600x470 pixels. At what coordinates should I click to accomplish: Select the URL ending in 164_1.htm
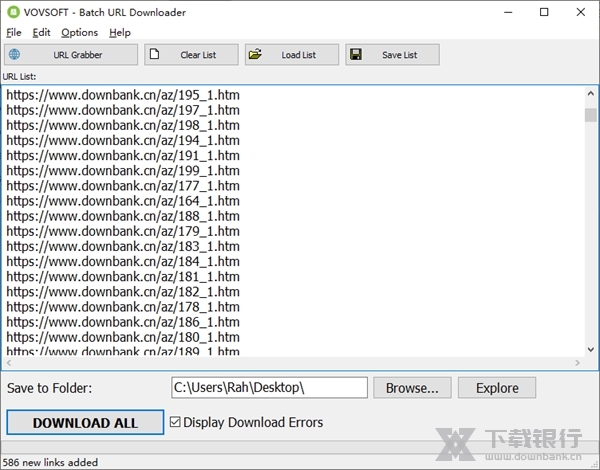coord(123,201)
